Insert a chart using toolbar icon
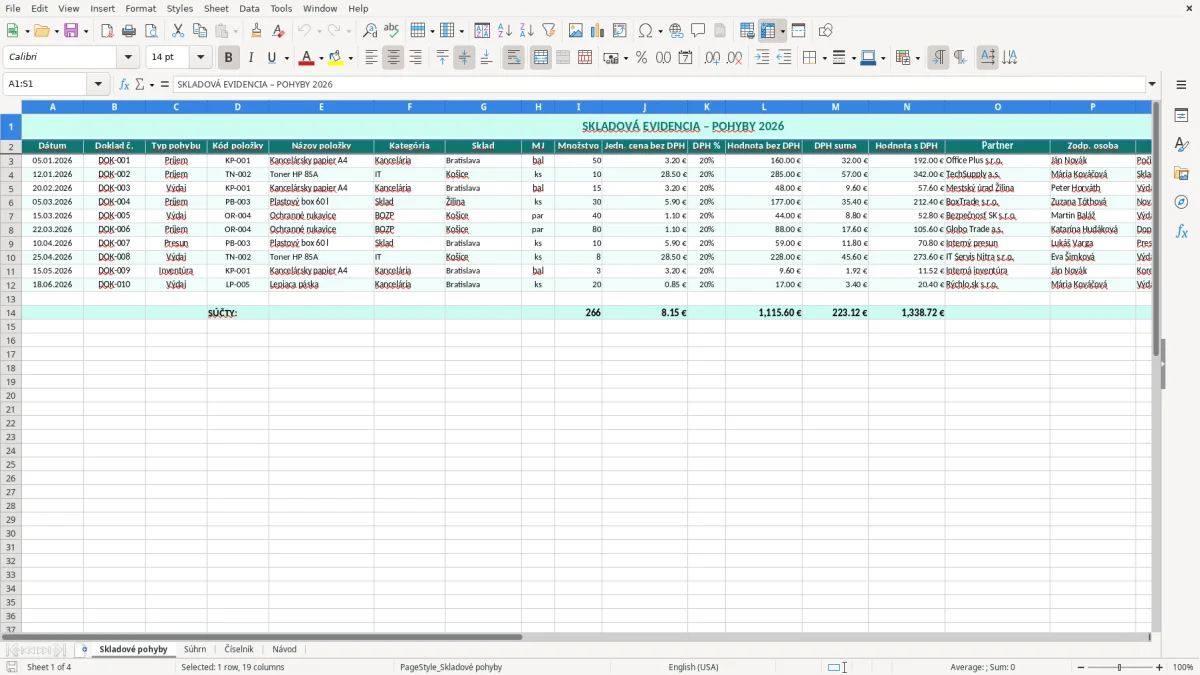This screenshot has height=675, width=1200. (598, 31)
